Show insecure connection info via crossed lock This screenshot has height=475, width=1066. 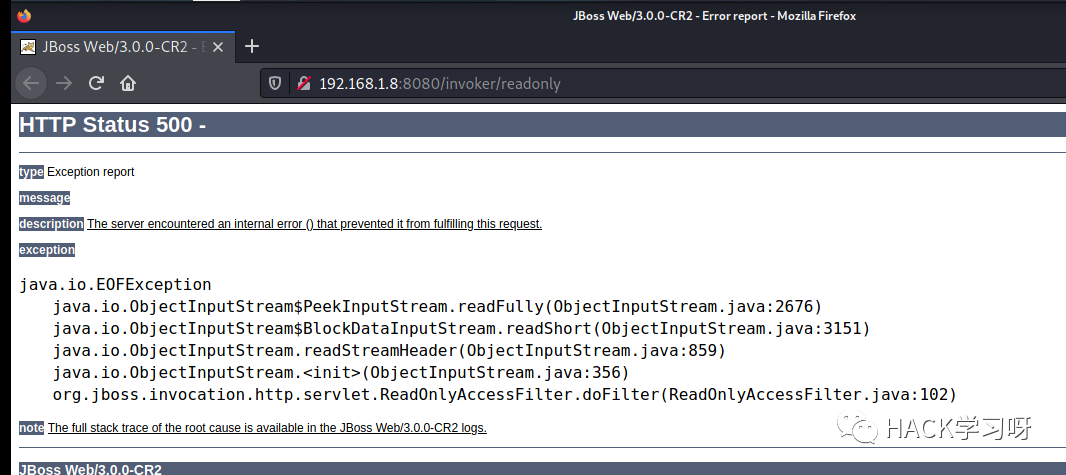point(303,84)
